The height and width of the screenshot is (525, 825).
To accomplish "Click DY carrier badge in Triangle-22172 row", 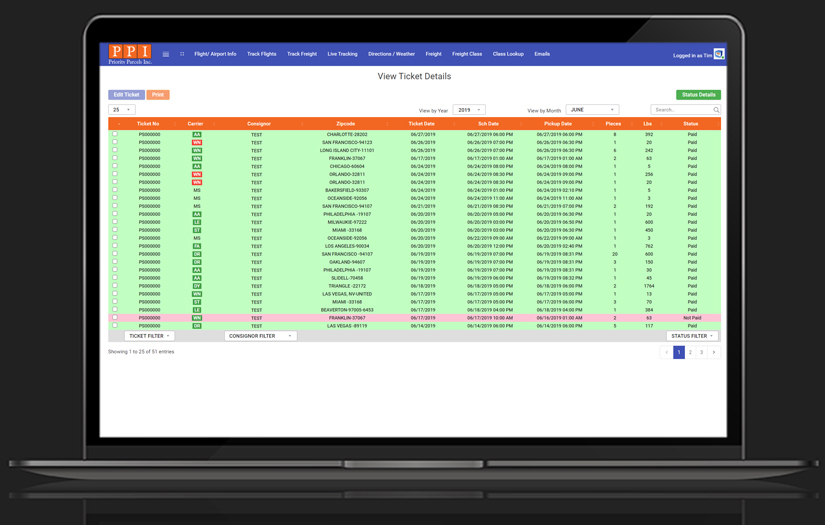I will pos(197,286).
